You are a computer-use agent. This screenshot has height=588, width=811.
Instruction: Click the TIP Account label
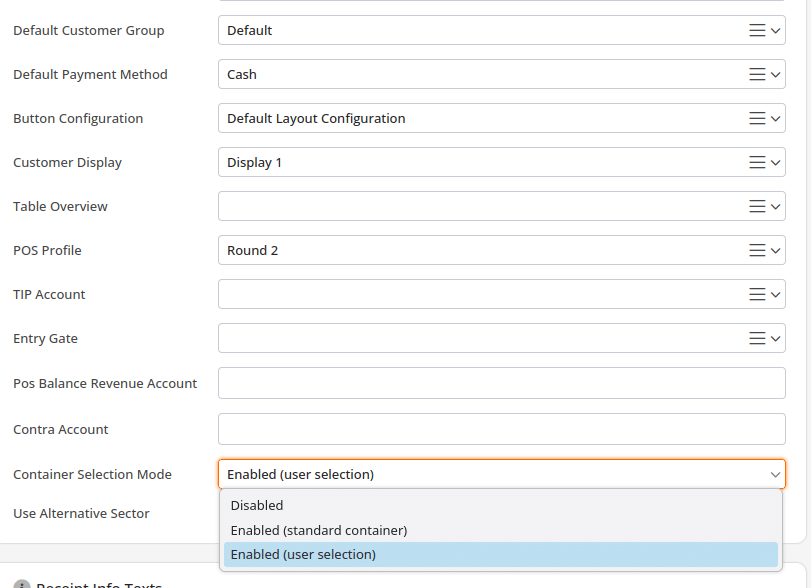49,294
